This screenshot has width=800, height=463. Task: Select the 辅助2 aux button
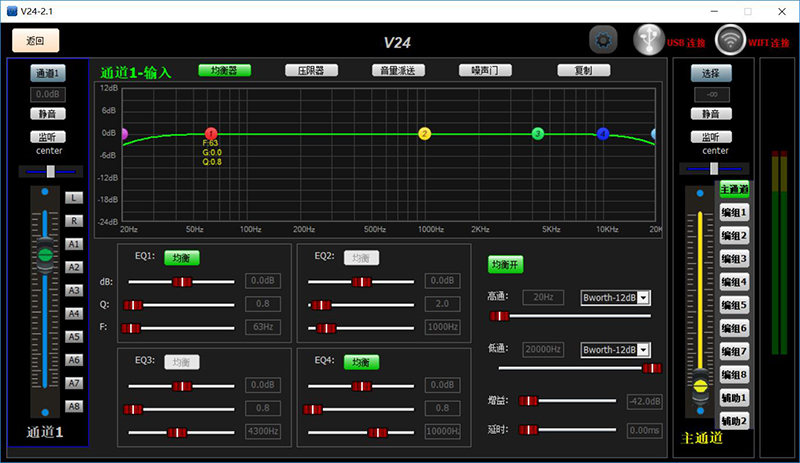(x=734, y=421)
